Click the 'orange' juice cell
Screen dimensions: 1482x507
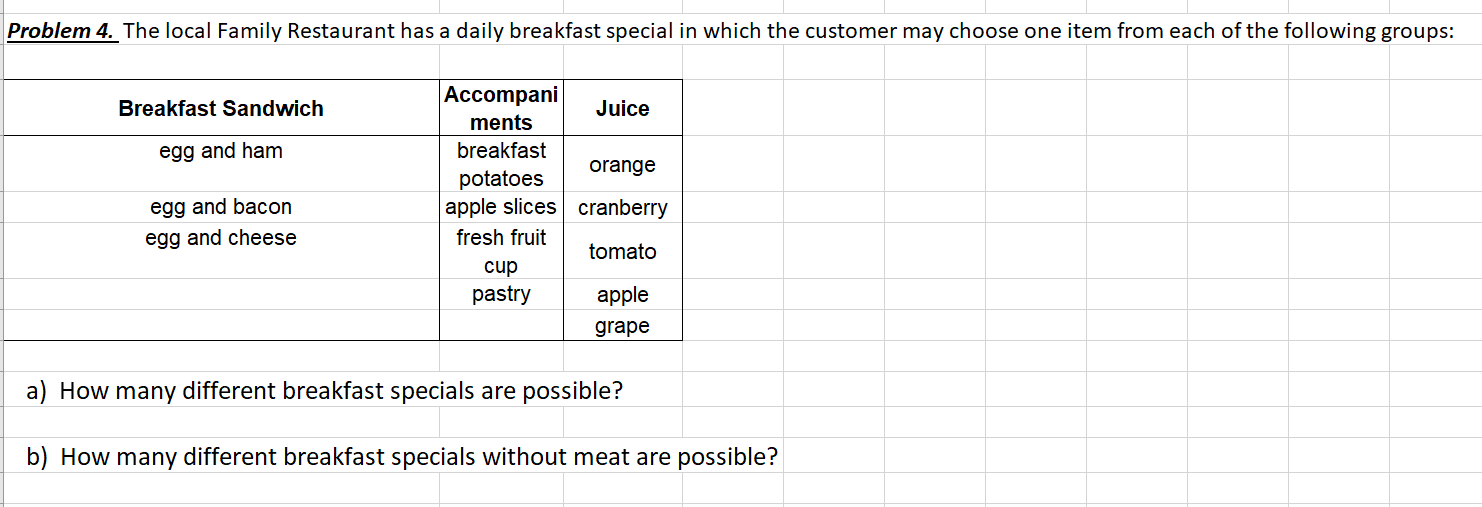(622, 165)
